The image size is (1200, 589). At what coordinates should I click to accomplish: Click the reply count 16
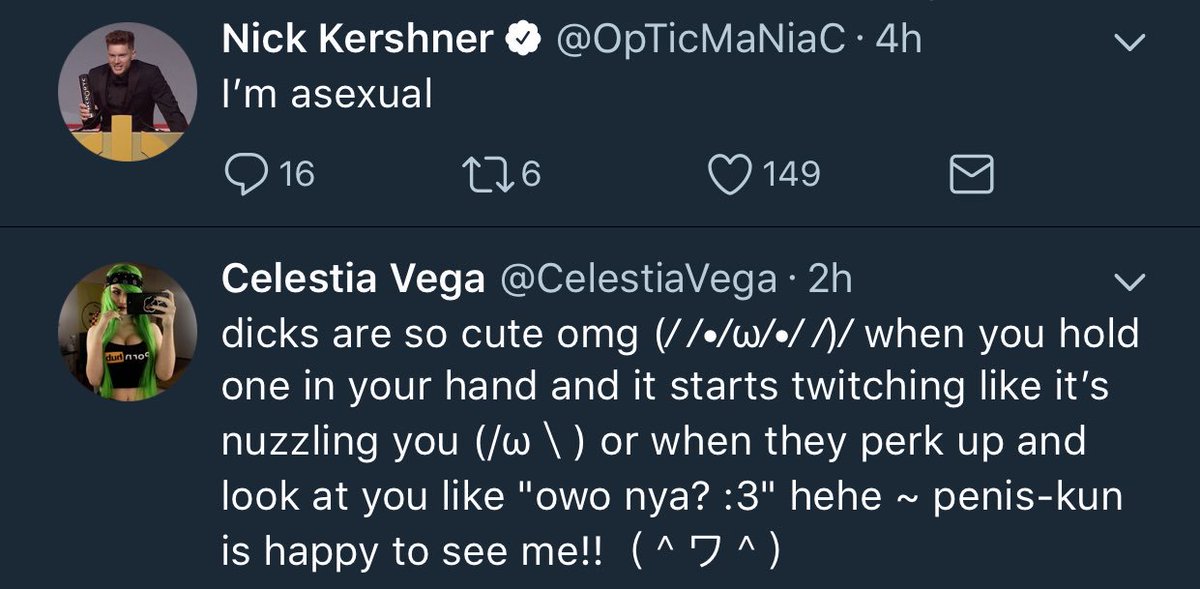[x=297, y=175]
